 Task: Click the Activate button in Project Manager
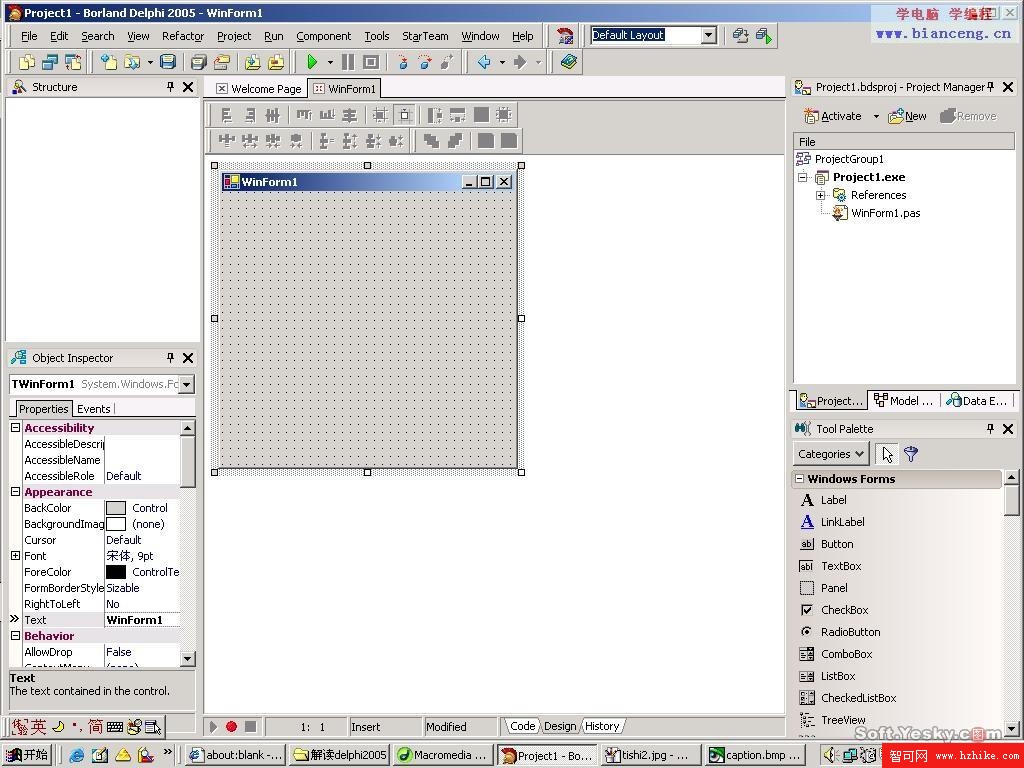click(x=833, y=116)
